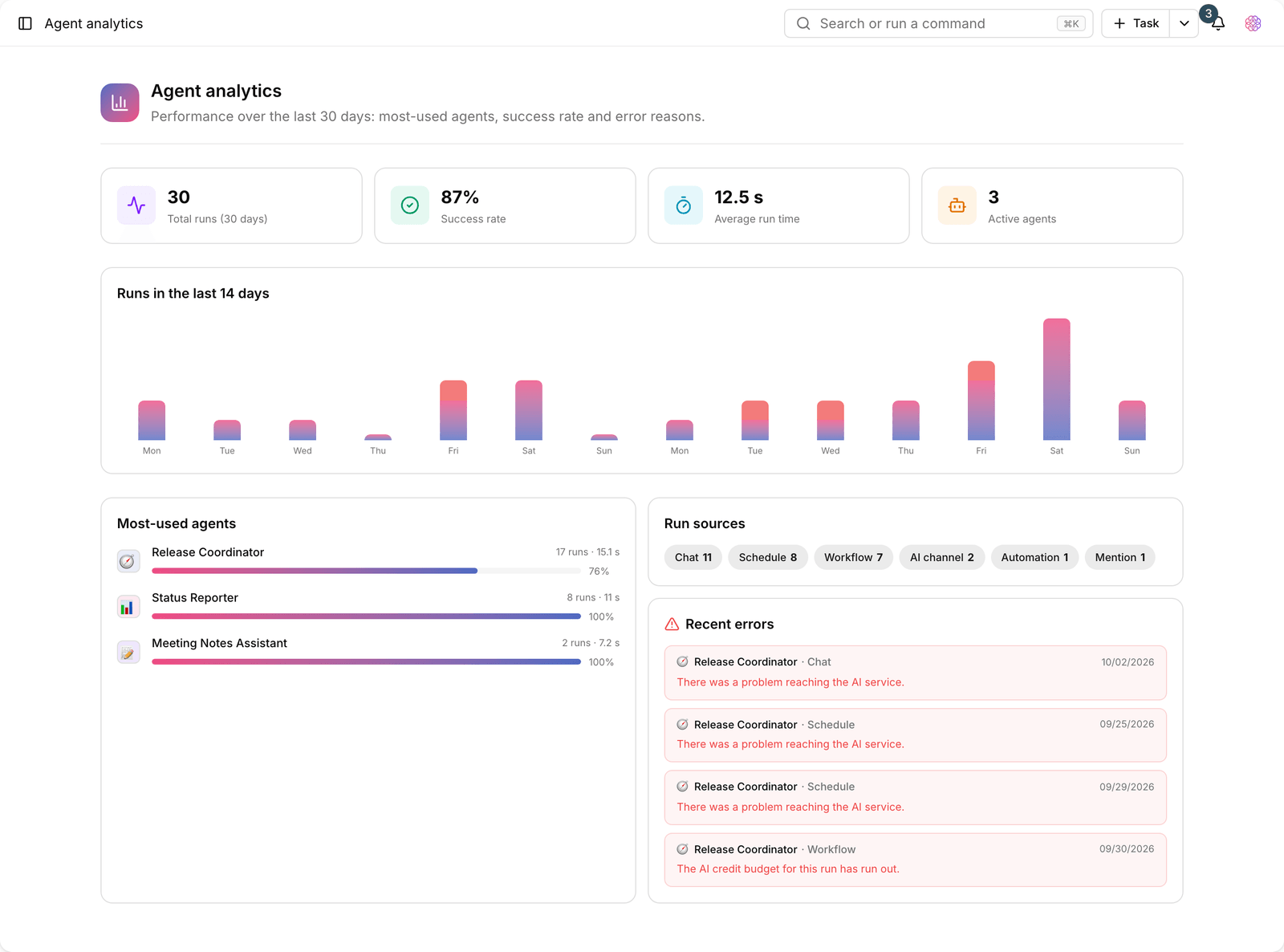Viewport: 1284px width, 952px height.
Task: Click the Meeting Notes Assistant progress bar
Action: tap(366, 662)
